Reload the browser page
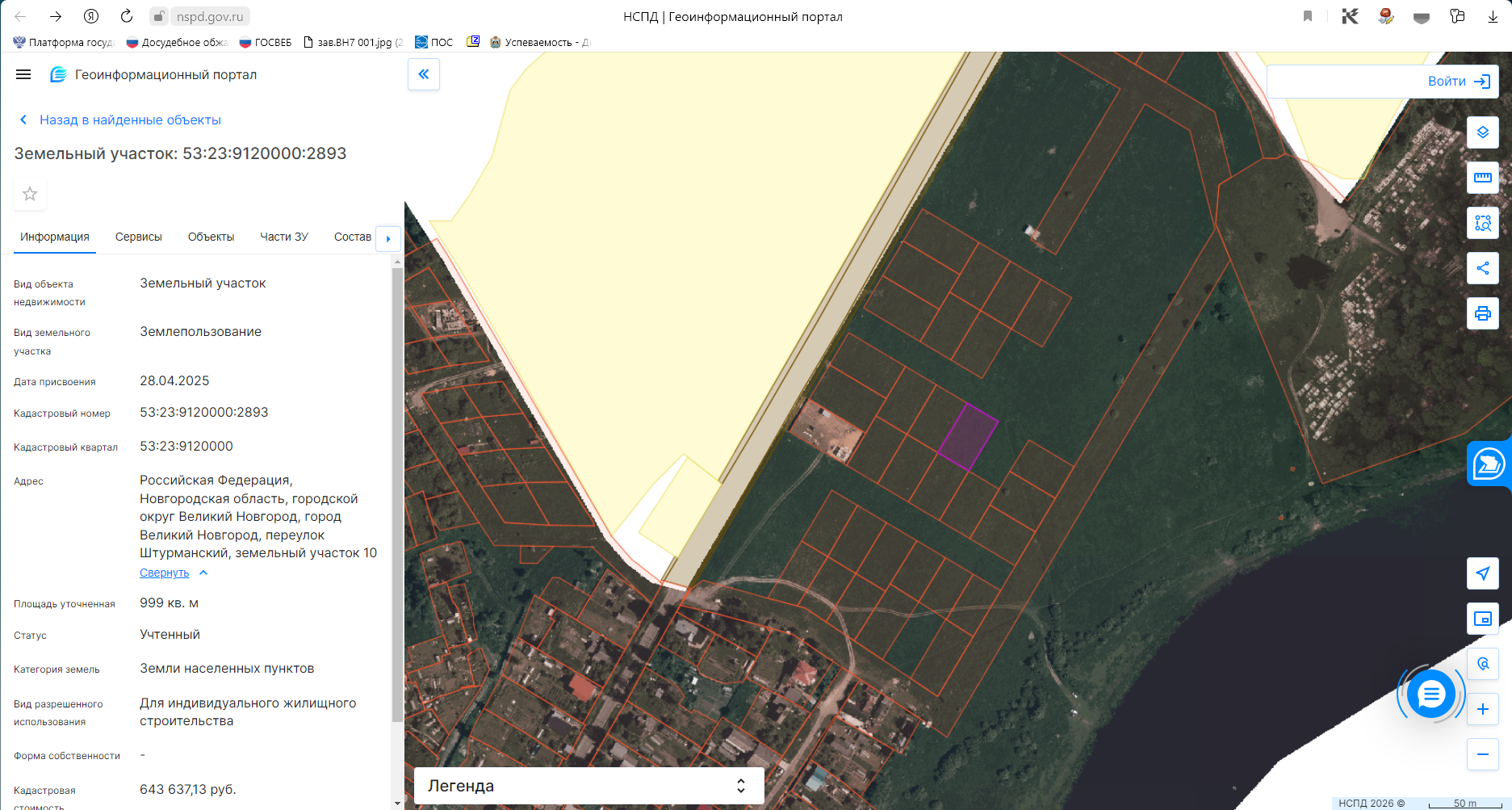The image size is (1512, 810). [x=127, y=16]
